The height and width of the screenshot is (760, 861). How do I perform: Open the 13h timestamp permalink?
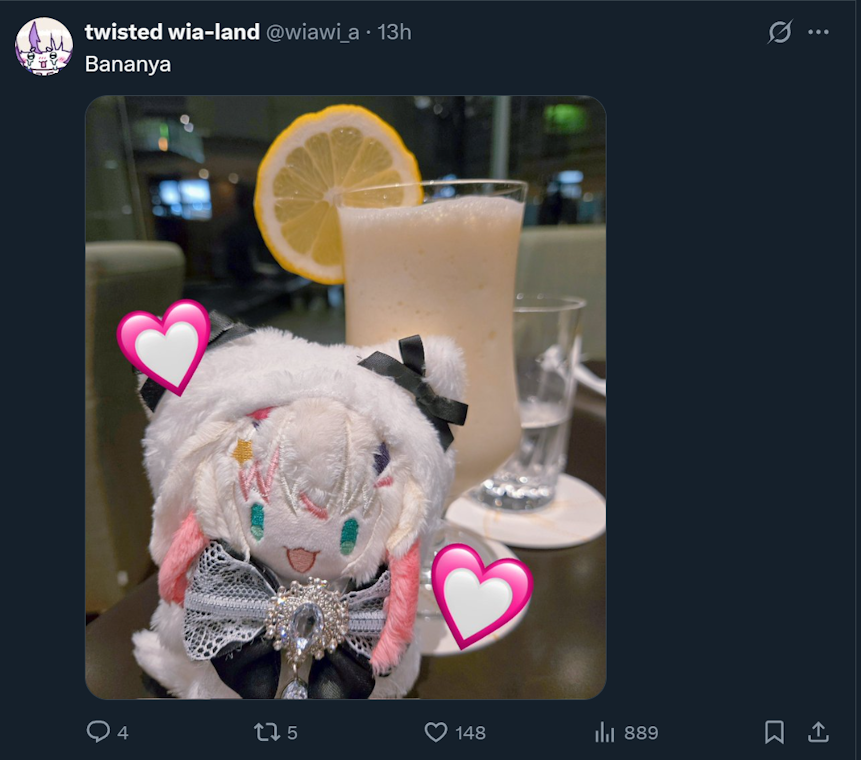394,32
